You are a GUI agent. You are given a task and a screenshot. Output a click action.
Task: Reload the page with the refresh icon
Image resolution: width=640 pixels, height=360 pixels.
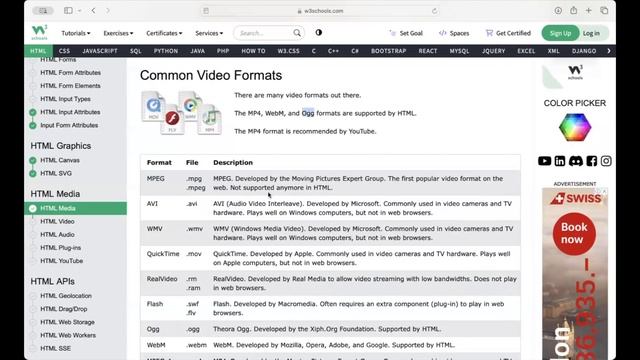point(434,11)
